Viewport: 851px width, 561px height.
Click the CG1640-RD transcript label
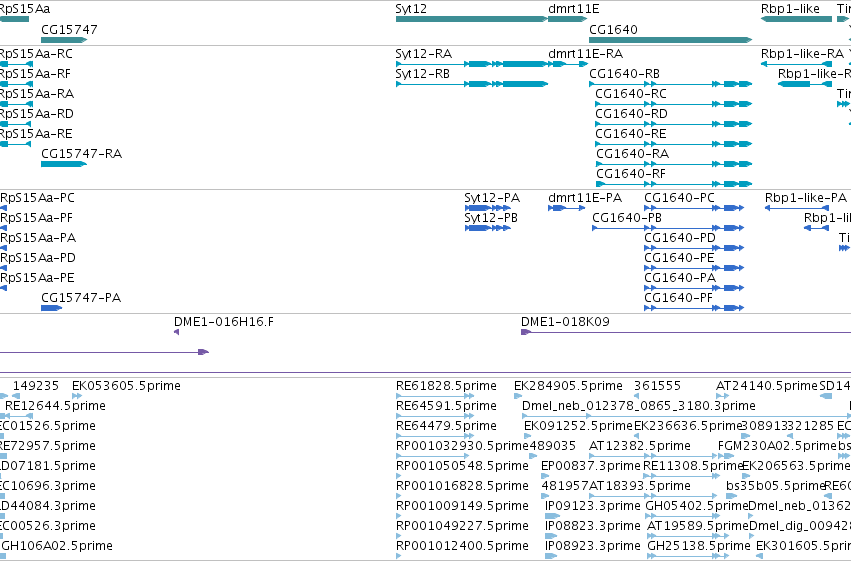pos(631,114)
